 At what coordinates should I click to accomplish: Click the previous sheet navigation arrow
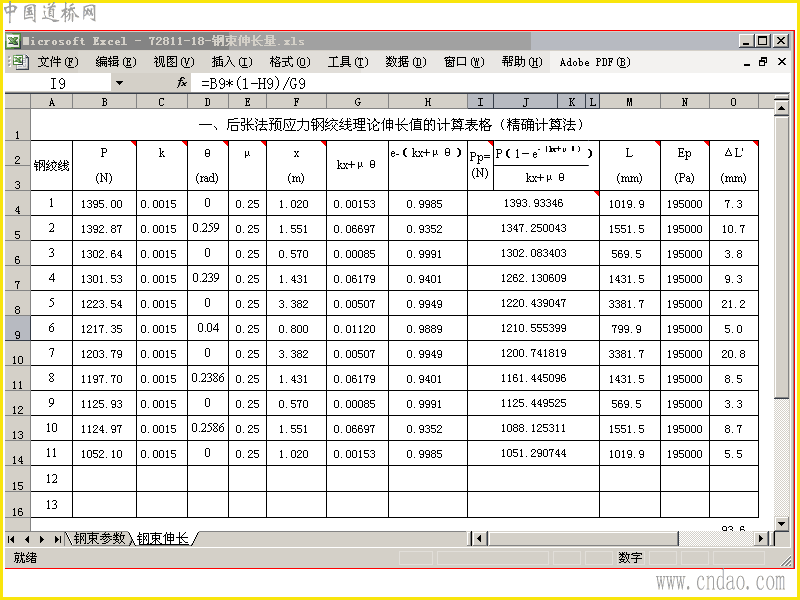tap(27, 539)
